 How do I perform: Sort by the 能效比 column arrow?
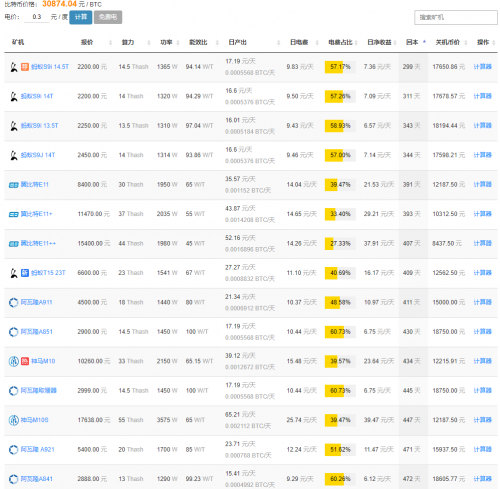[x=217, y=42]
